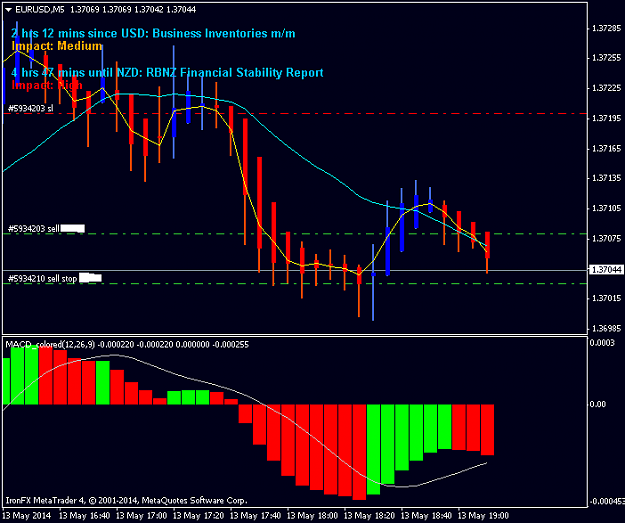Click price scale value 1.37255
625x523 pixels.
(x=606, y=58)
